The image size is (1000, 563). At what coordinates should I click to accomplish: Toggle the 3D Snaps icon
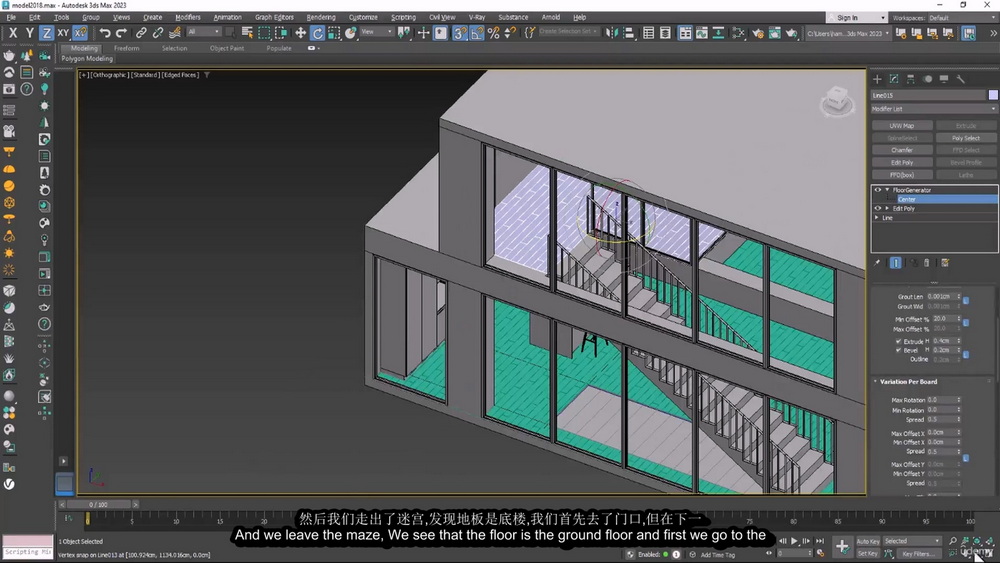pyautogui.click(x=459, y=33)
